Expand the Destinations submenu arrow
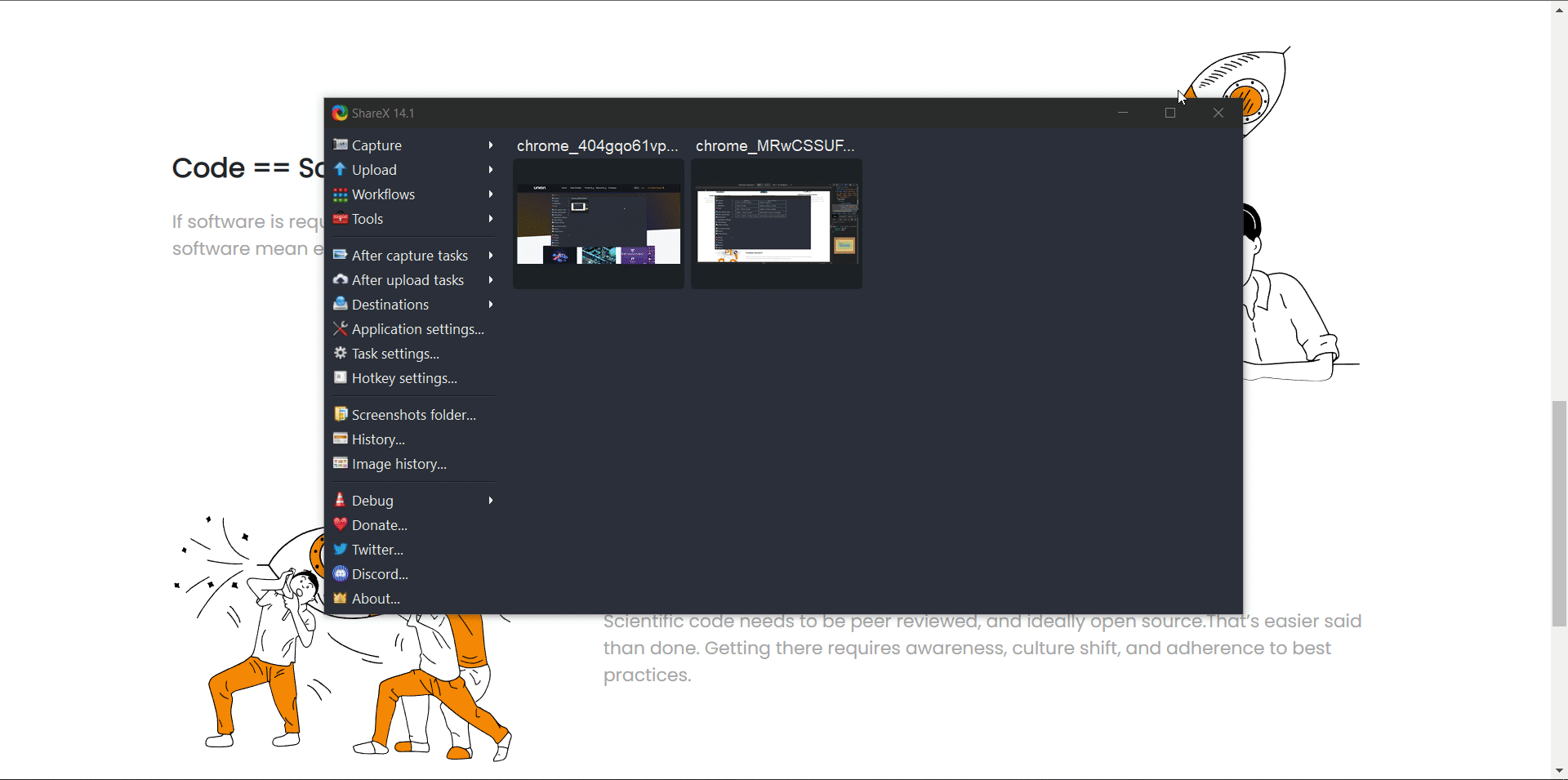 pyautogui.click(x=491, y=304)
